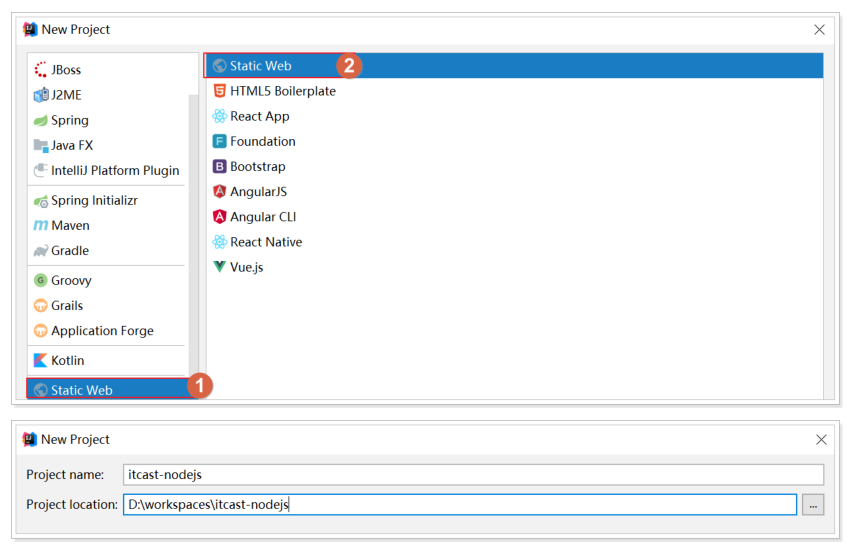
Task: Select JBoss project type
Action: click(108, 70)
